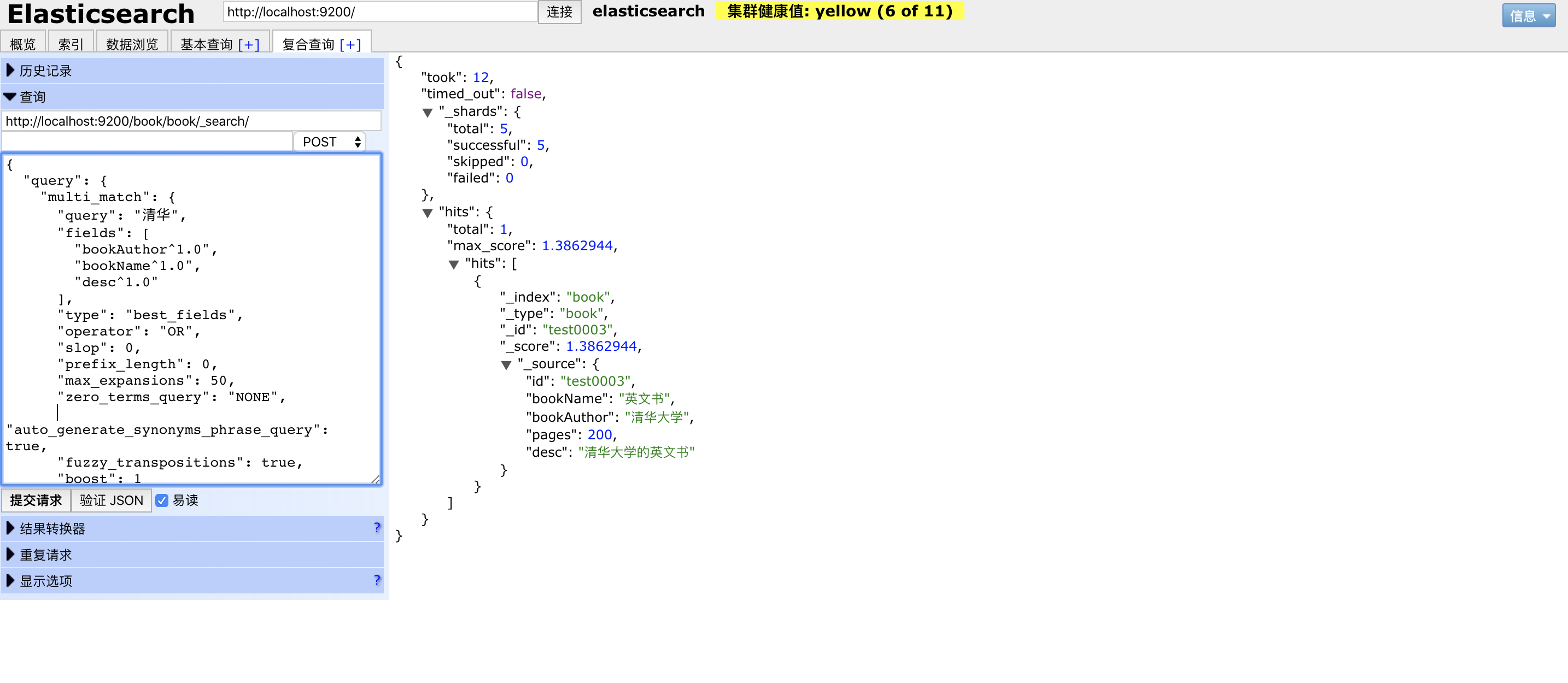Click the 验证 JSON button
Image resolution: width=1568 pixels, height=683 pixels.
tap(112, 500)
